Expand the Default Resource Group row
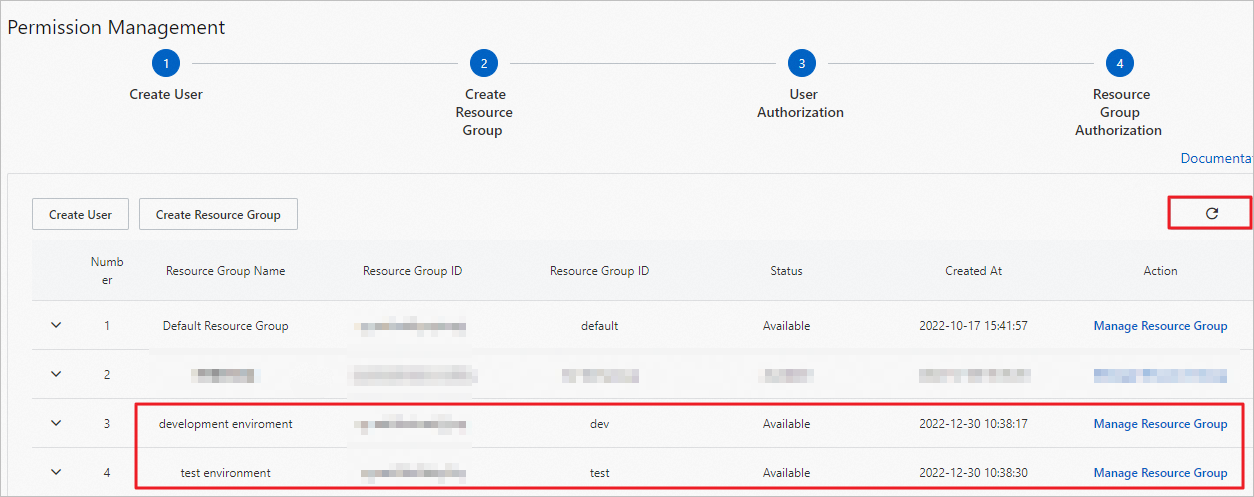 (56, 325)
